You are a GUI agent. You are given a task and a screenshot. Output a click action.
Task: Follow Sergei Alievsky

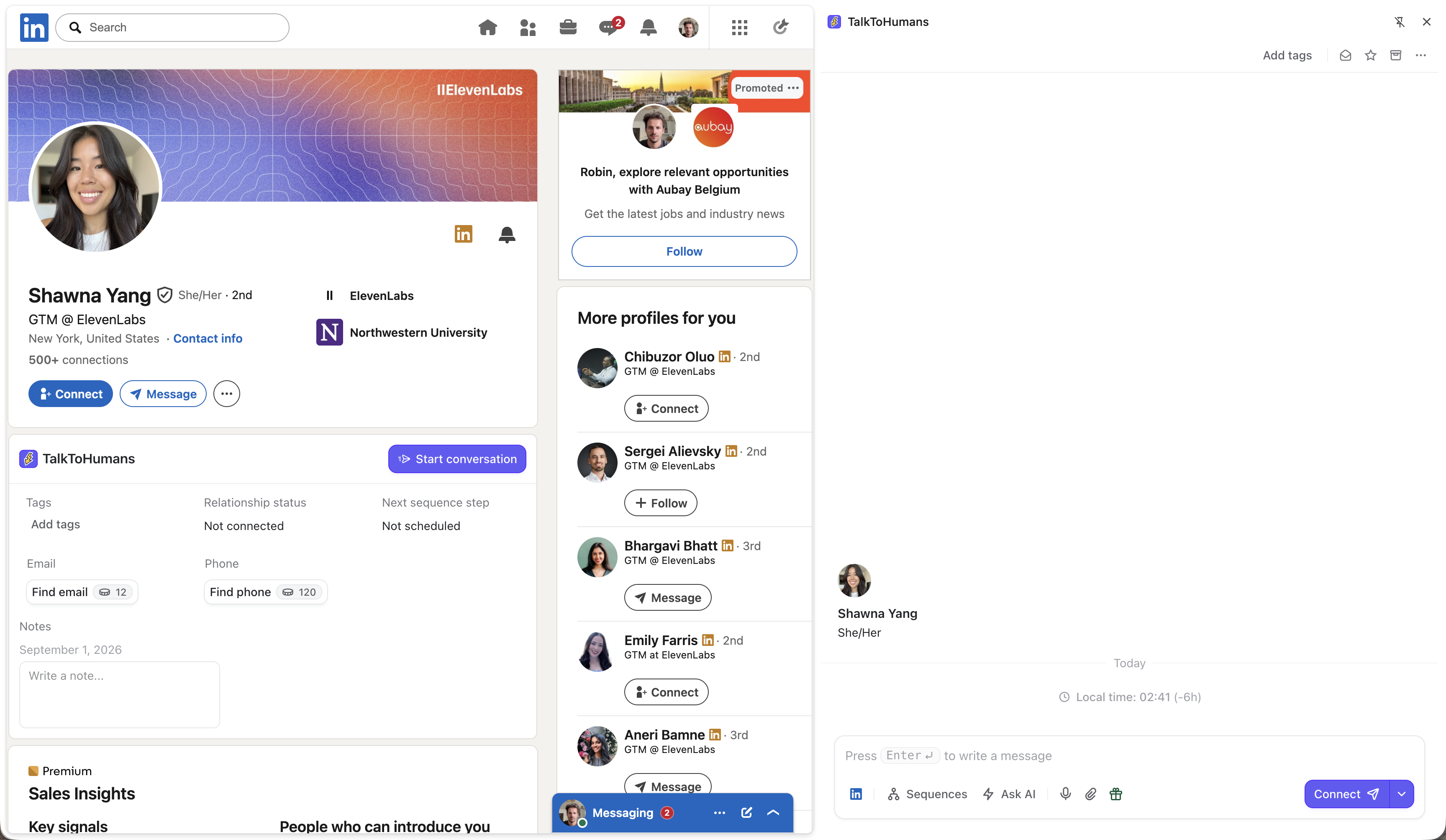click(x=661, y=503)
